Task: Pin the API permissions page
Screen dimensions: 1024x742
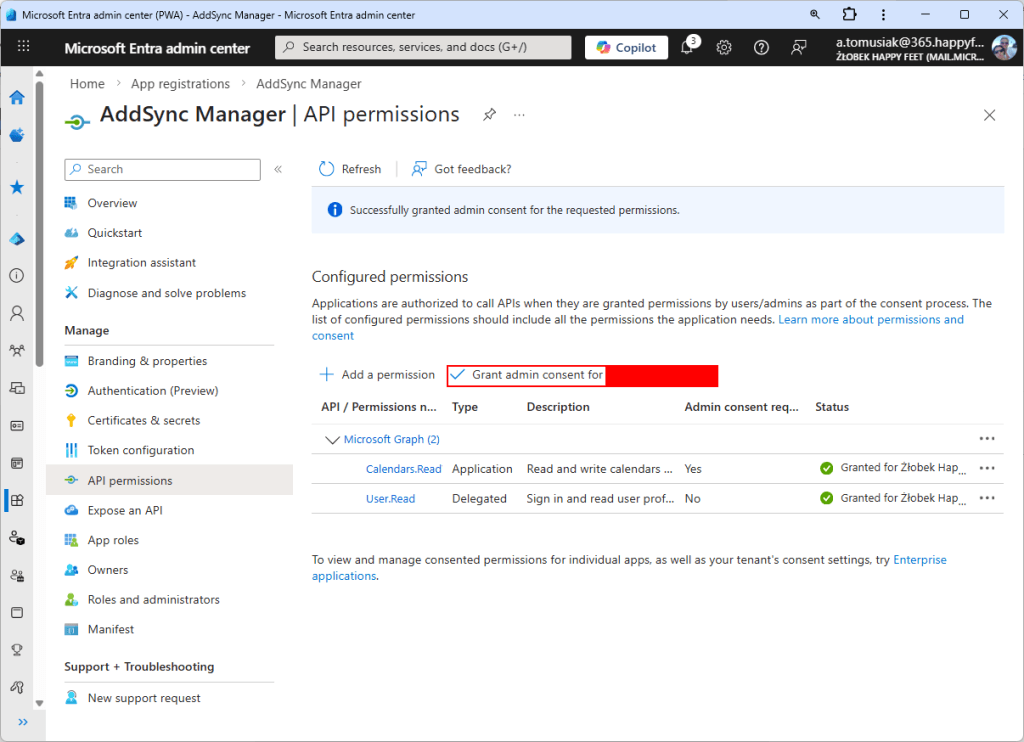Action: 489,115
